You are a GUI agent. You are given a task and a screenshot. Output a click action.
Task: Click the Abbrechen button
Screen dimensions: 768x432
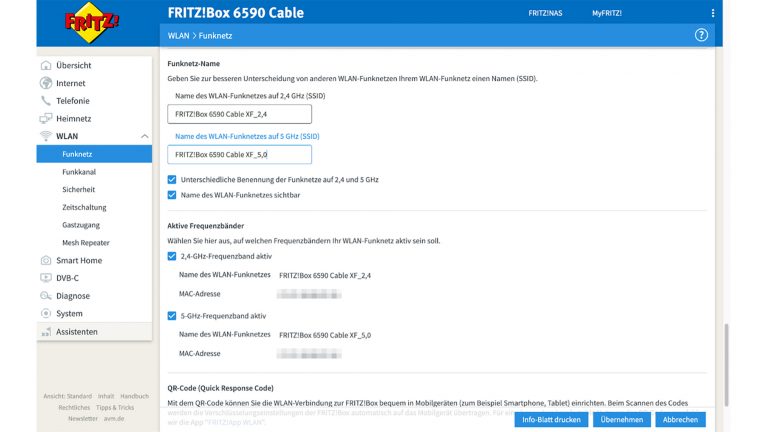680,419
